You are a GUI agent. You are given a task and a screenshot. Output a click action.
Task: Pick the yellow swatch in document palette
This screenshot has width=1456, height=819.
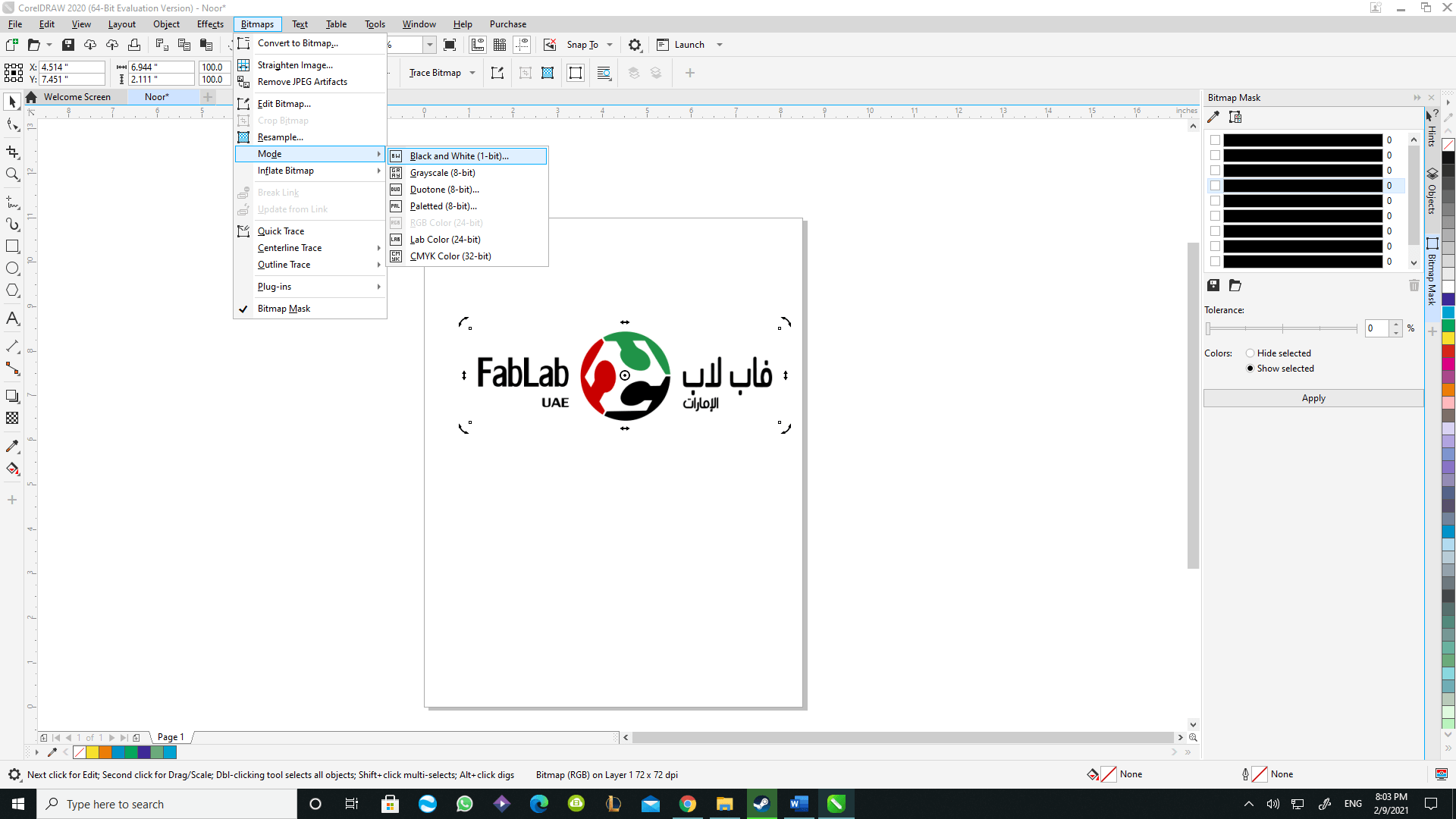pos(92,752)
